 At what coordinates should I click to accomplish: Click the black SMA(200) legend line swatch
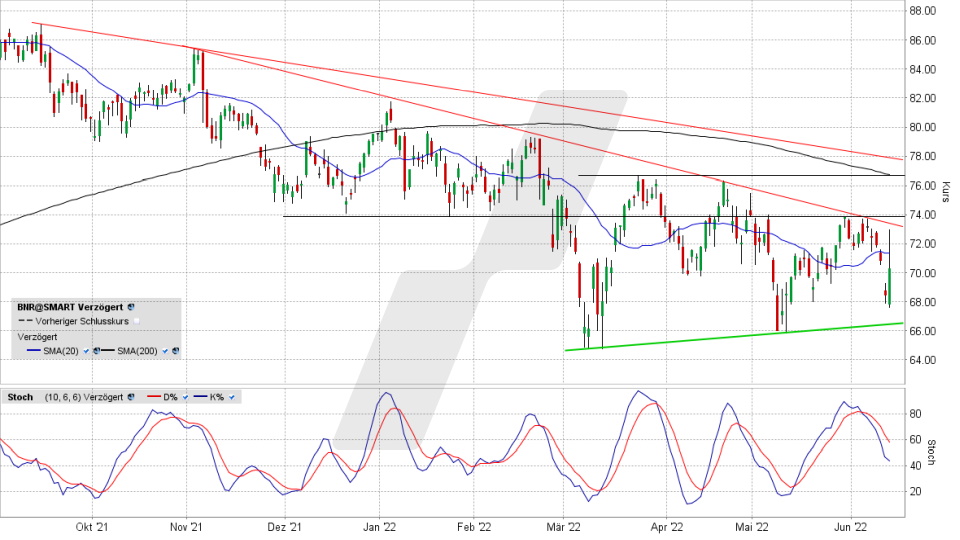108,350
